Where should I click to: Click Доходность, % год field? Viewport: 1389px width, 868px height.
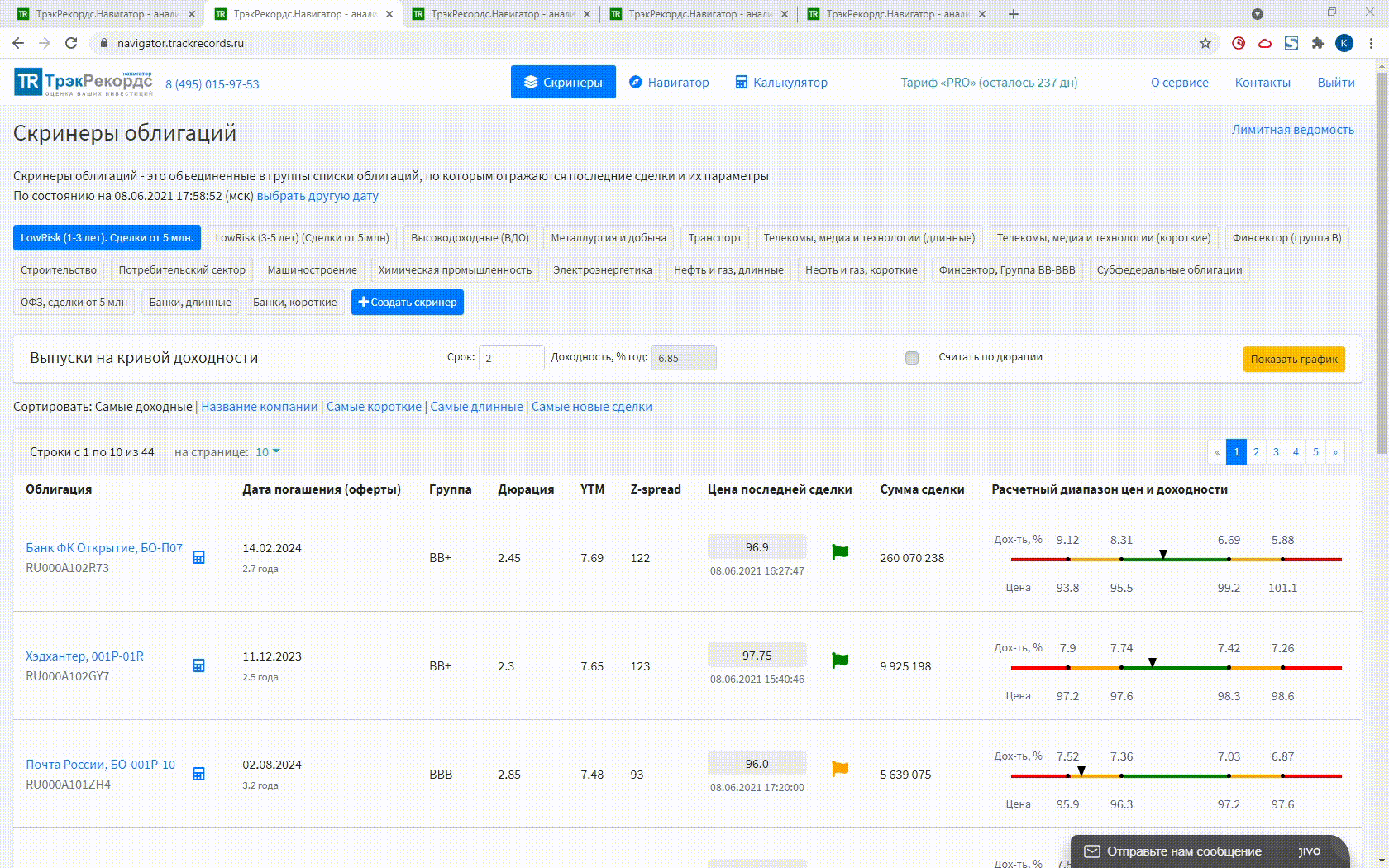click(x=683, y=358)
